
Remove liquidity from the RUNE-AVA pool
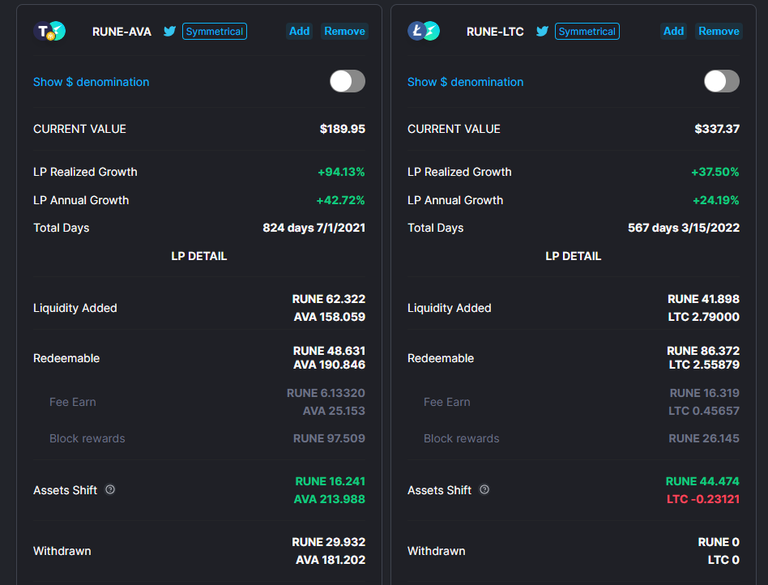[344, 31]
